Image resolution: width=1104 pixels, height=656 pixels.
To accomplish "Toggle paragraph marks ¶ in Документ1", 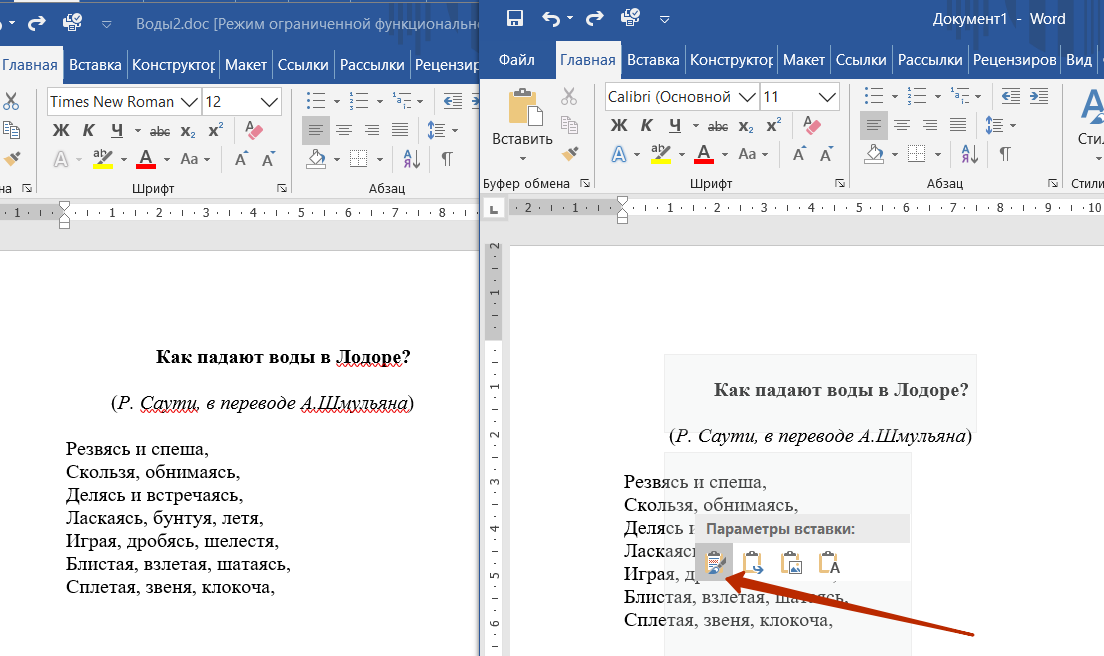I will tap(1005, 153).
